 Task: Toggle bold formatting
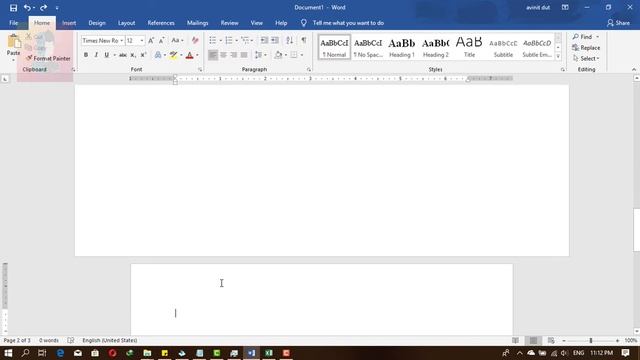tap(86, 55)
